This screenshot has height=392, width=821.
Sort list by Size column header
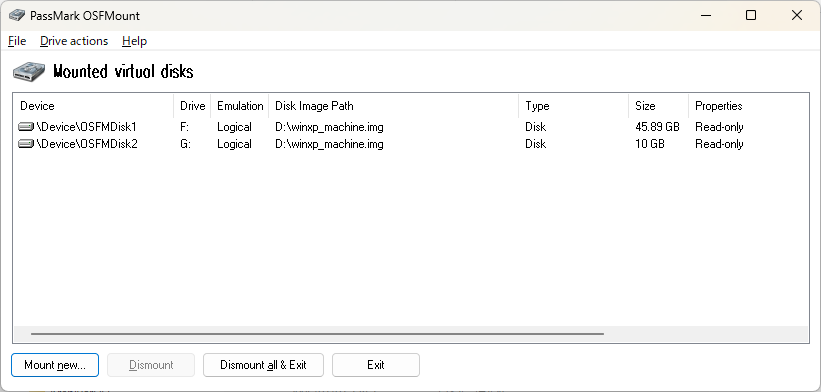pyautogui.click(x=658, y=106)
